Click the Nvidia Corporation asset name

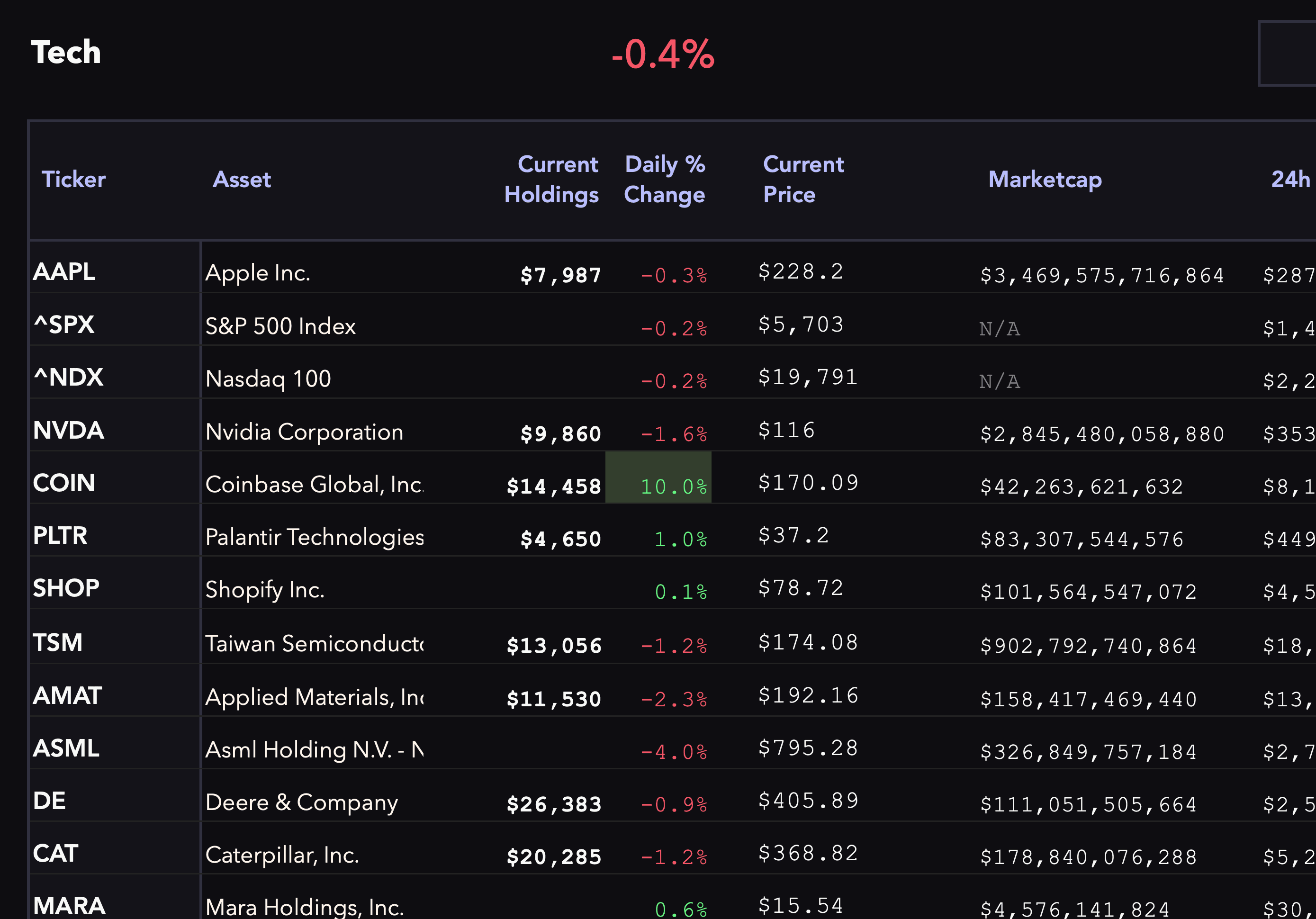(304, 432)
